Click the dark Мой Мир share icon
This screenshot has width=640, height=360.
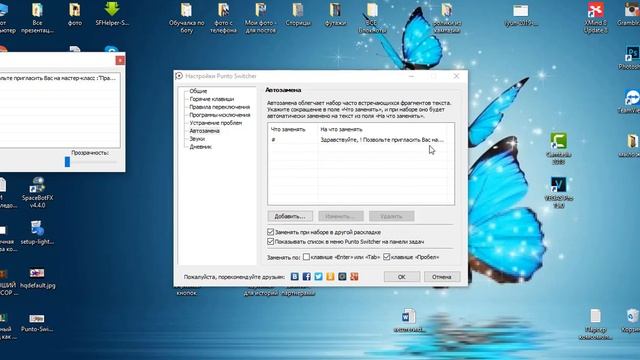342,277
